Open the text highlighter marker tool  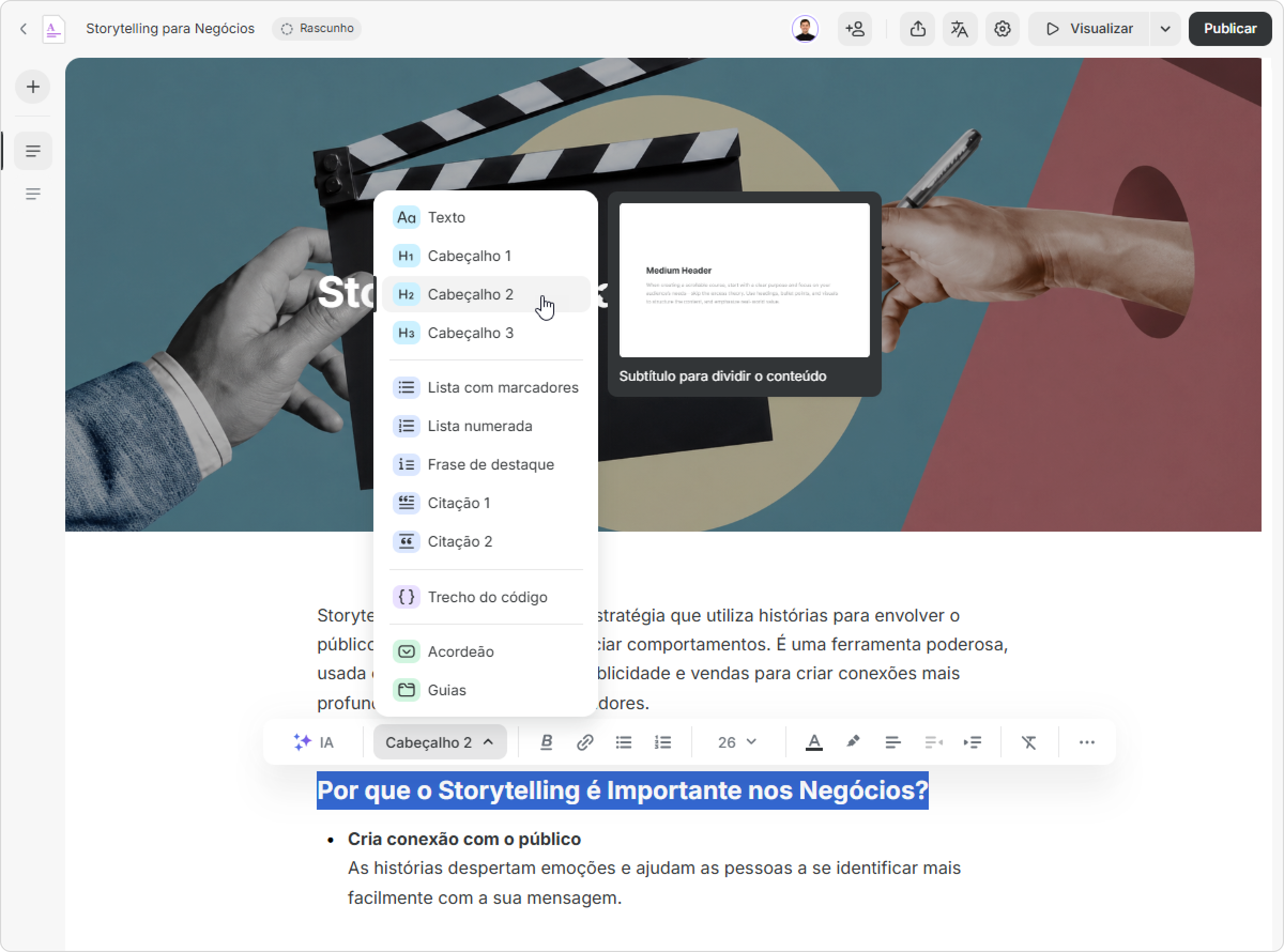click(x=853, y=742)
